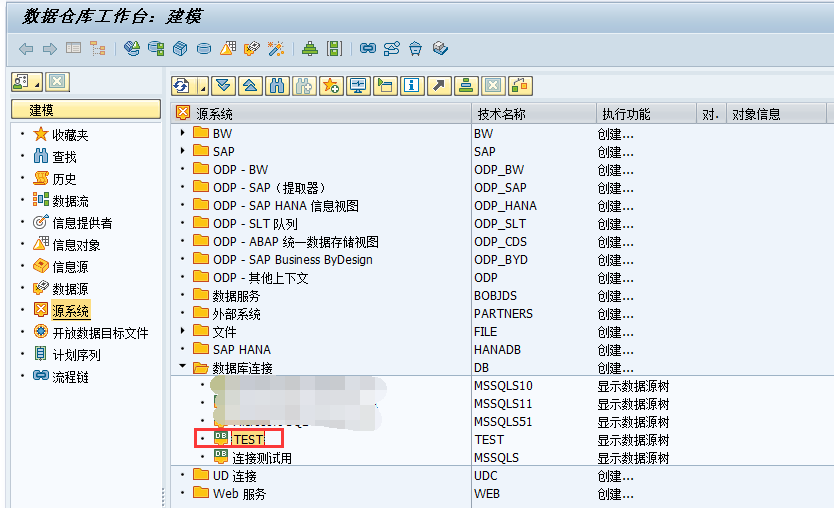The height and width of the screenshot is (508, 834).
Task: Click the refresh tree button
Action: (x=182, y=86)
